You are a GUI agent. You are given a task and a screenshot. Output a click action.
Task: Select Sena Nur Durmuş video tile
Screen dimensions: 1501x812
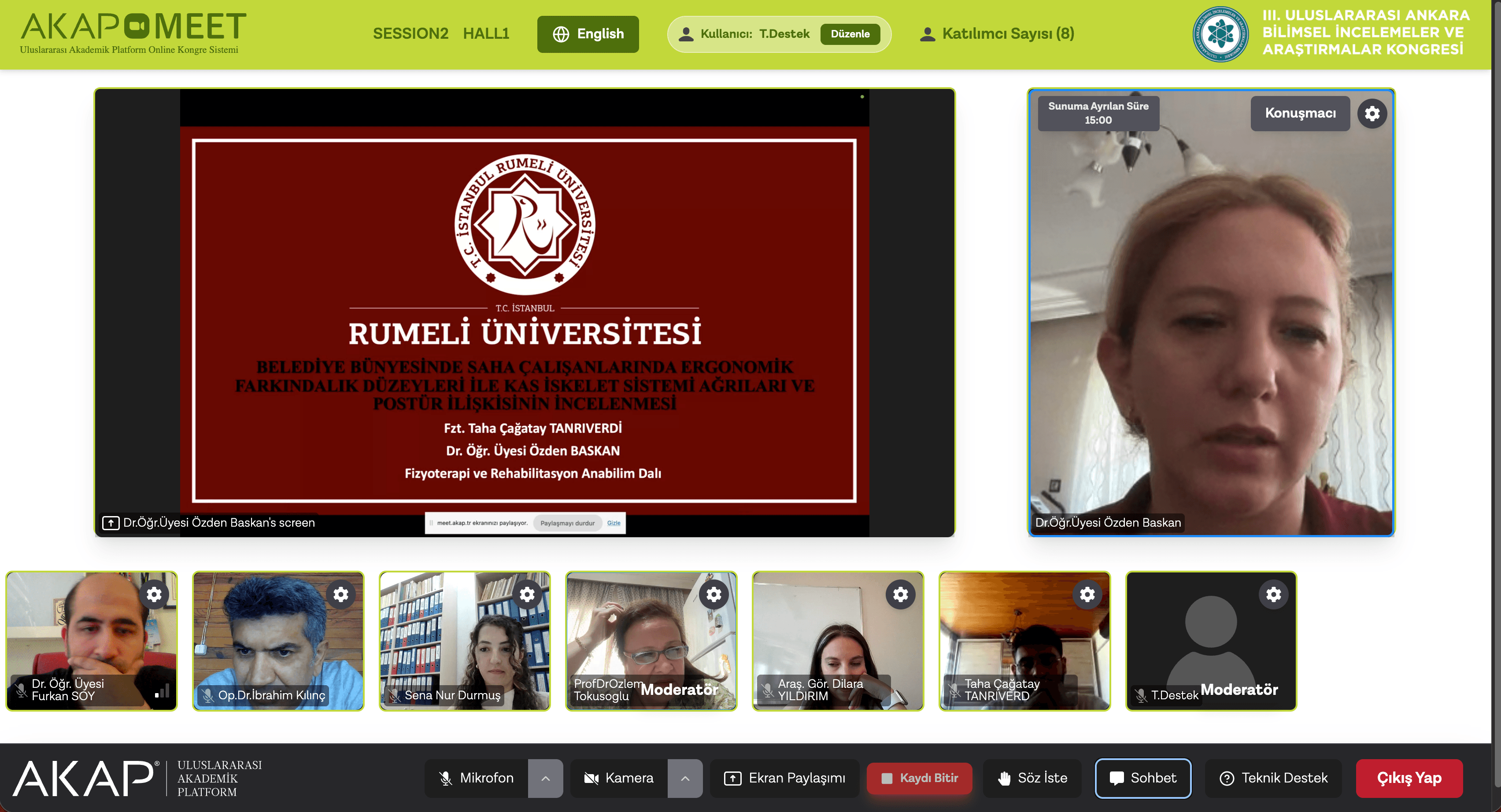click(464, 641)
